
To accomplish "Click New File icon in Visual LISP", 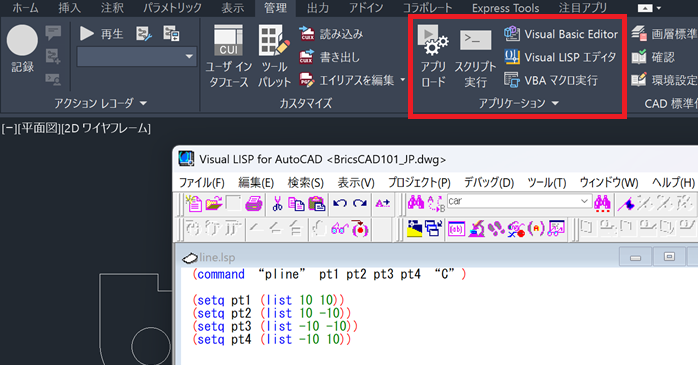I will point(194,203).
